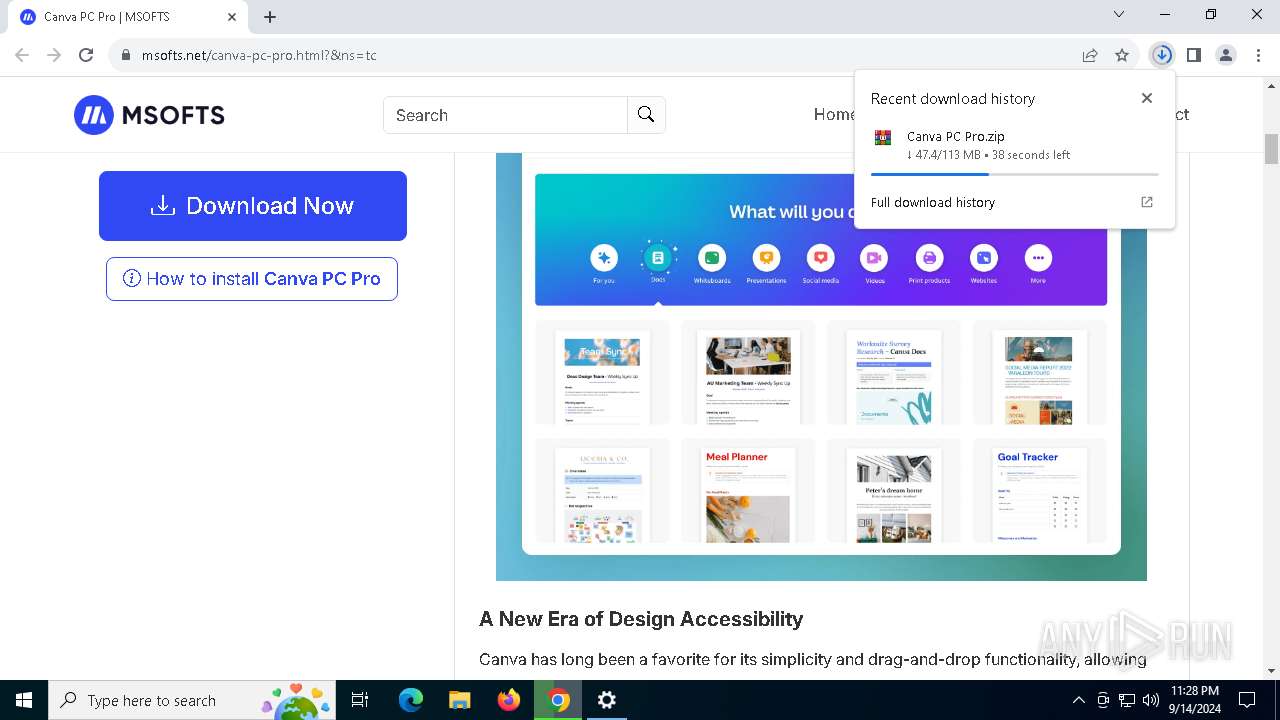The height and width of the screenshot is (720, 1280).
Task: Click the page vertical scrollbar thumb
Action: pyautogui.click(x=1272, y=148)
